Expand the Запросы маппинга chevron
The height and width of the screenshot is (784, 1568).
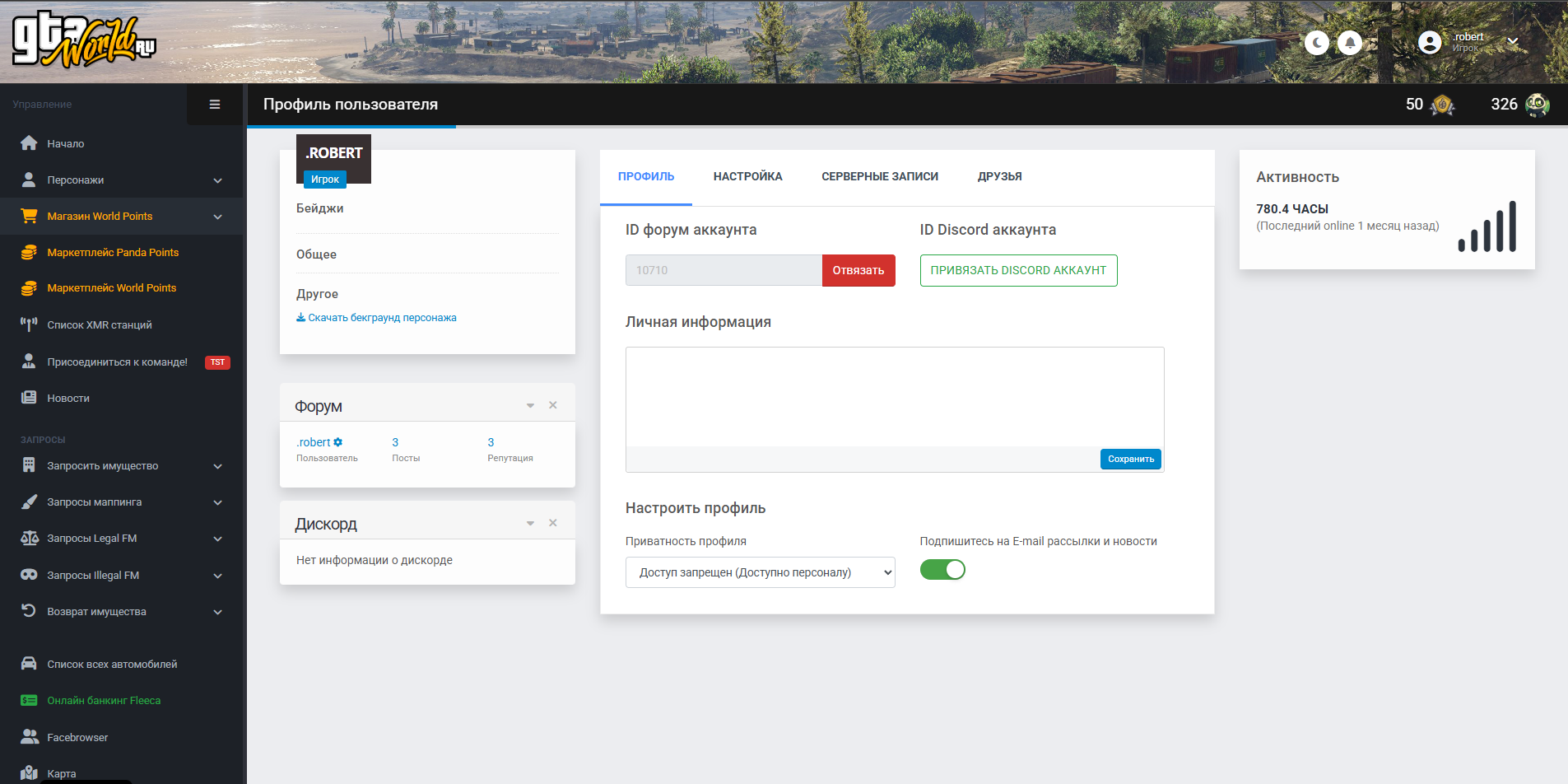[x=218, y=502]
